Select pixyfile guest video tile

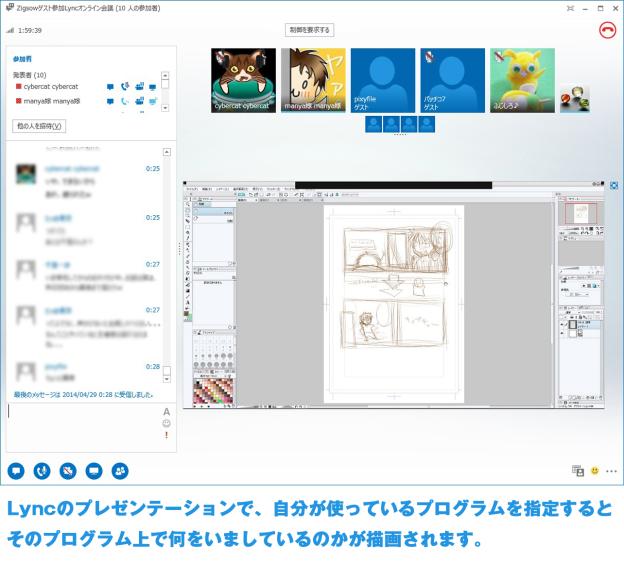coord(383,80)
